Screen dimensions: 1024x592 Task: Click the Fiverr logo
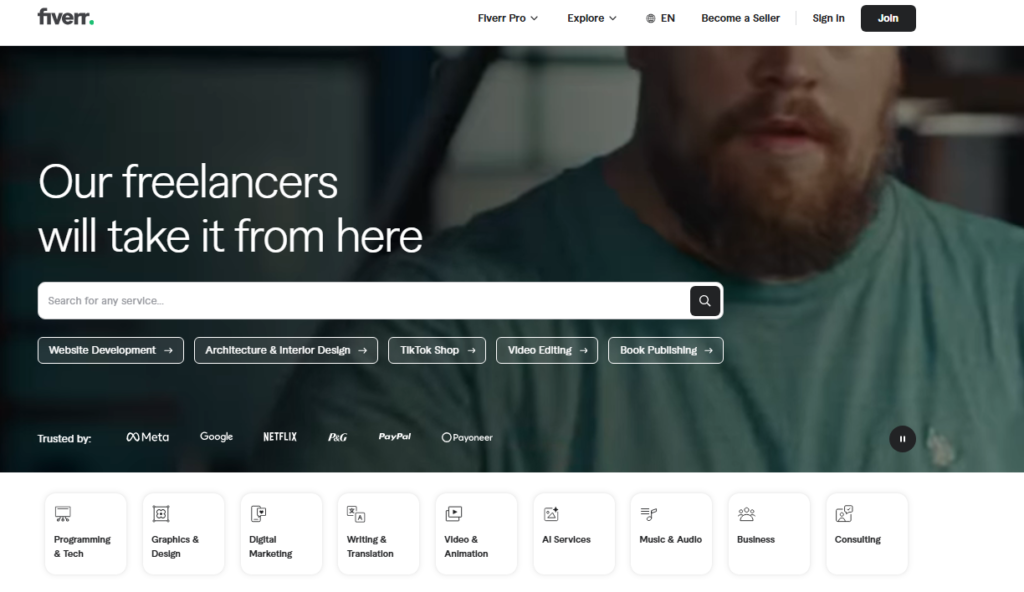pyautogui.click(x=65, y=17)
